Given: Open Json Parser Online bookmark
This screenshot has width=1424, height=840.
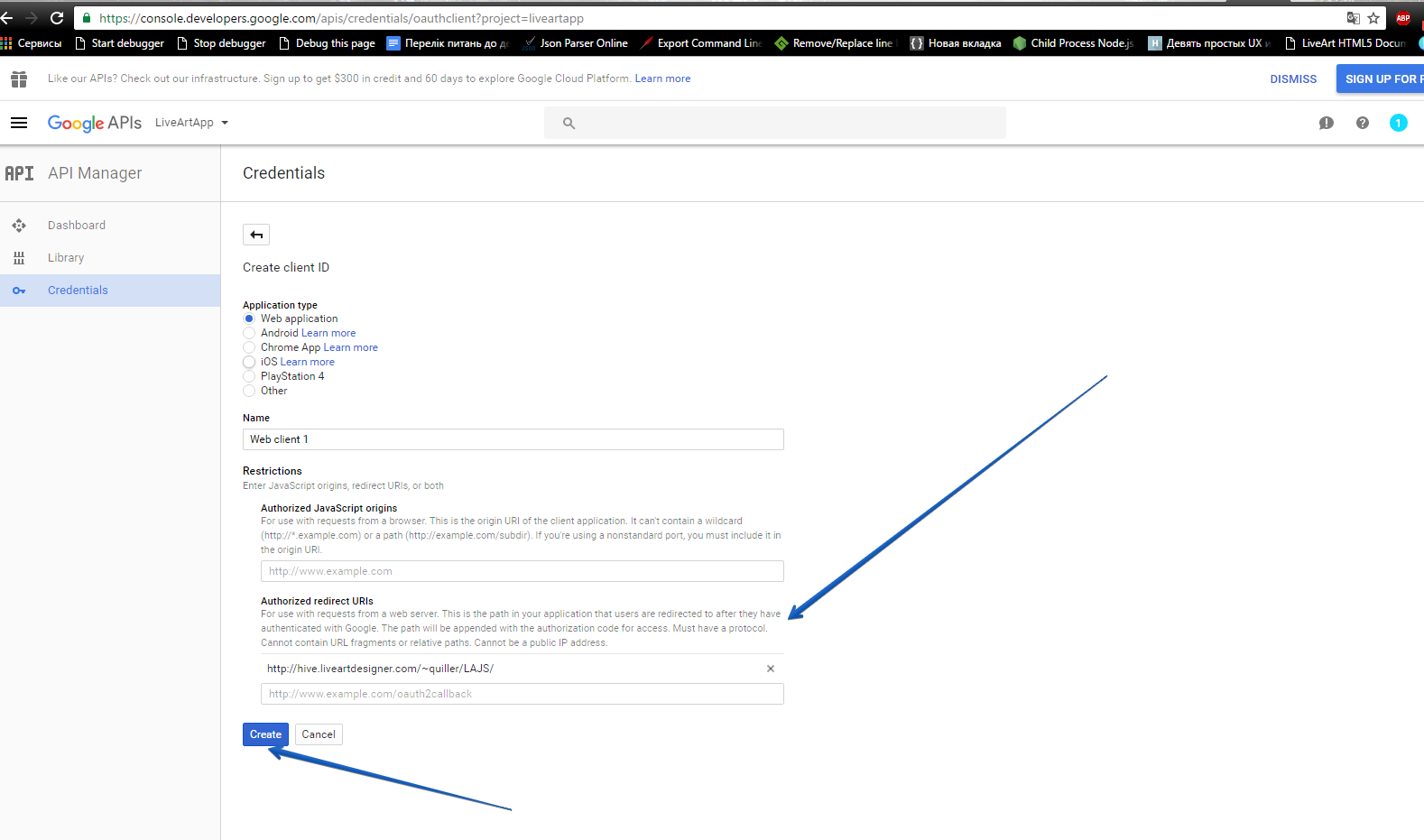Looking at the screenshot, I should 575,43.
